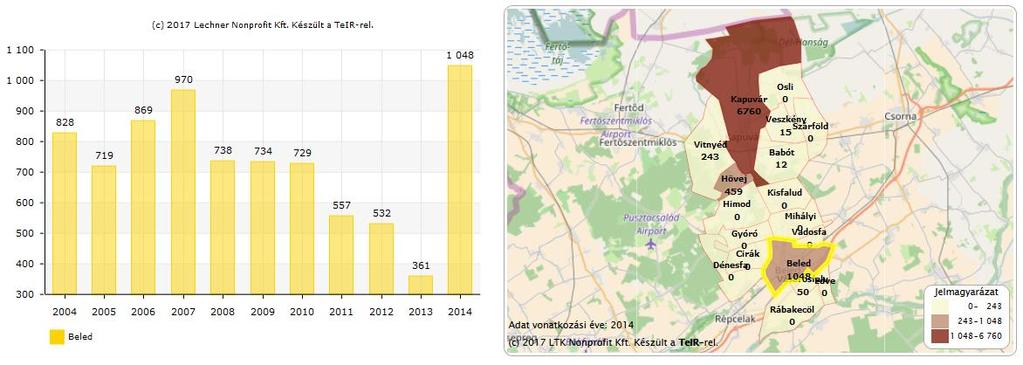Click the 2004 bar labeled 828
Viewport: 1023px width, 365px height.
(64, 214)
